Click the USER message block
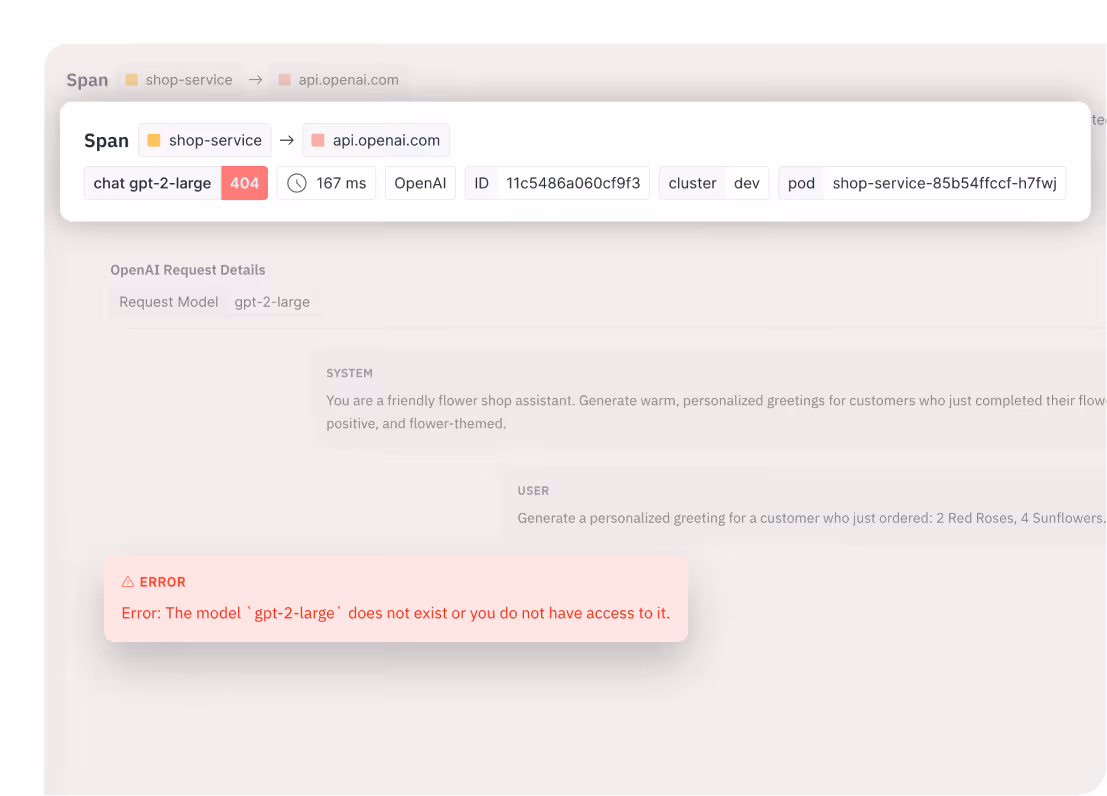Screen dimensions: 1107x796 coord(803,506)
